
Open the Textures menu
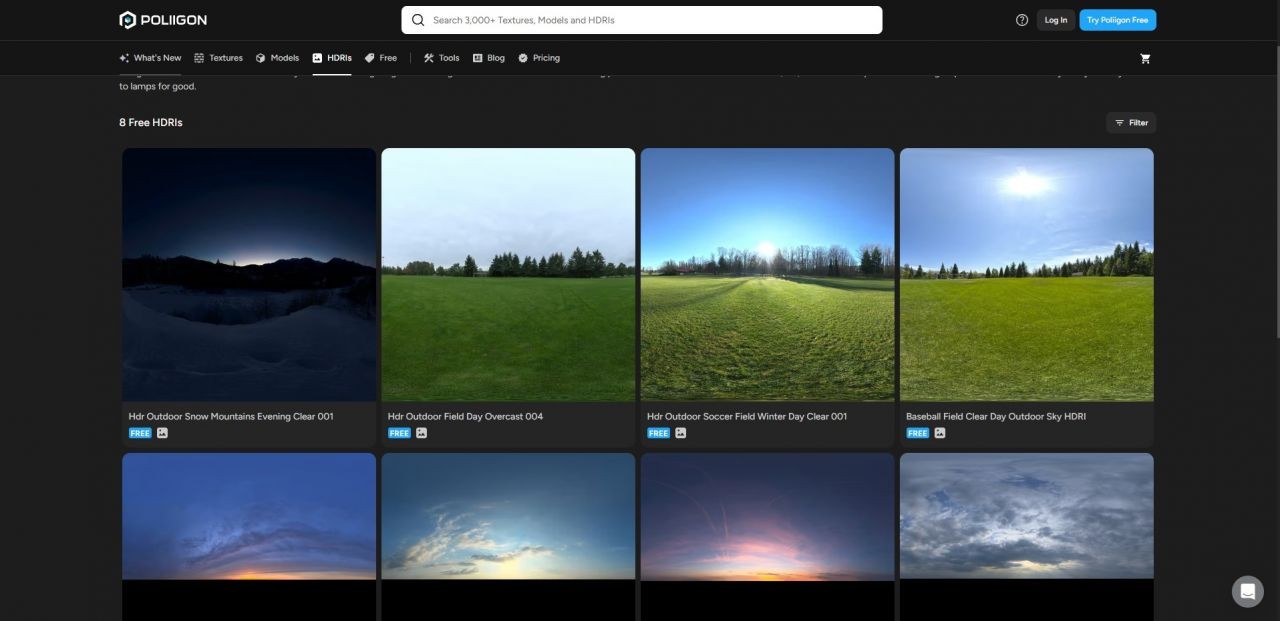[x=218, y=58]
